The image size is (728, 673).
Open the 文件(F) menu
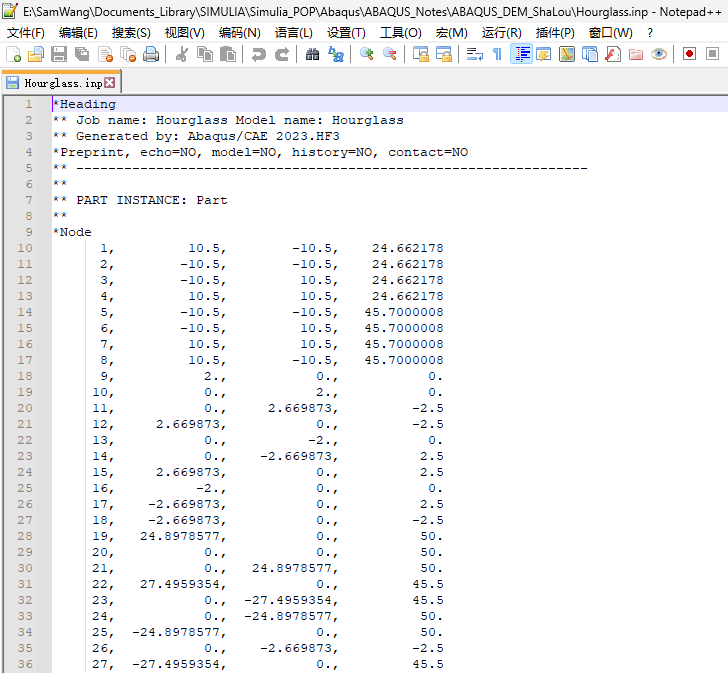tap(26, 33)
